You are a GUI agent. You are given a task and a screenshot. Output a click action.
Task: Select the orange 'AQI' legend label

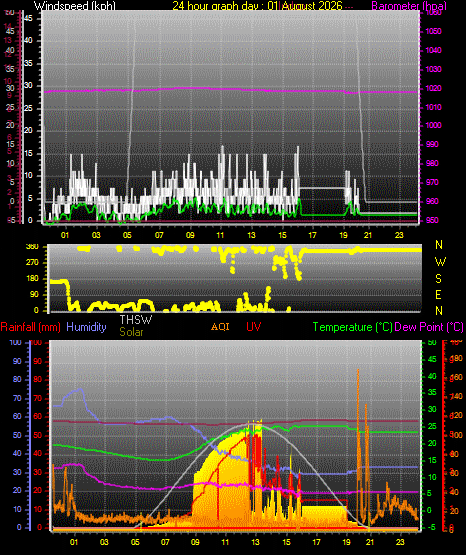pyautogui.click(x=220, y=327)
